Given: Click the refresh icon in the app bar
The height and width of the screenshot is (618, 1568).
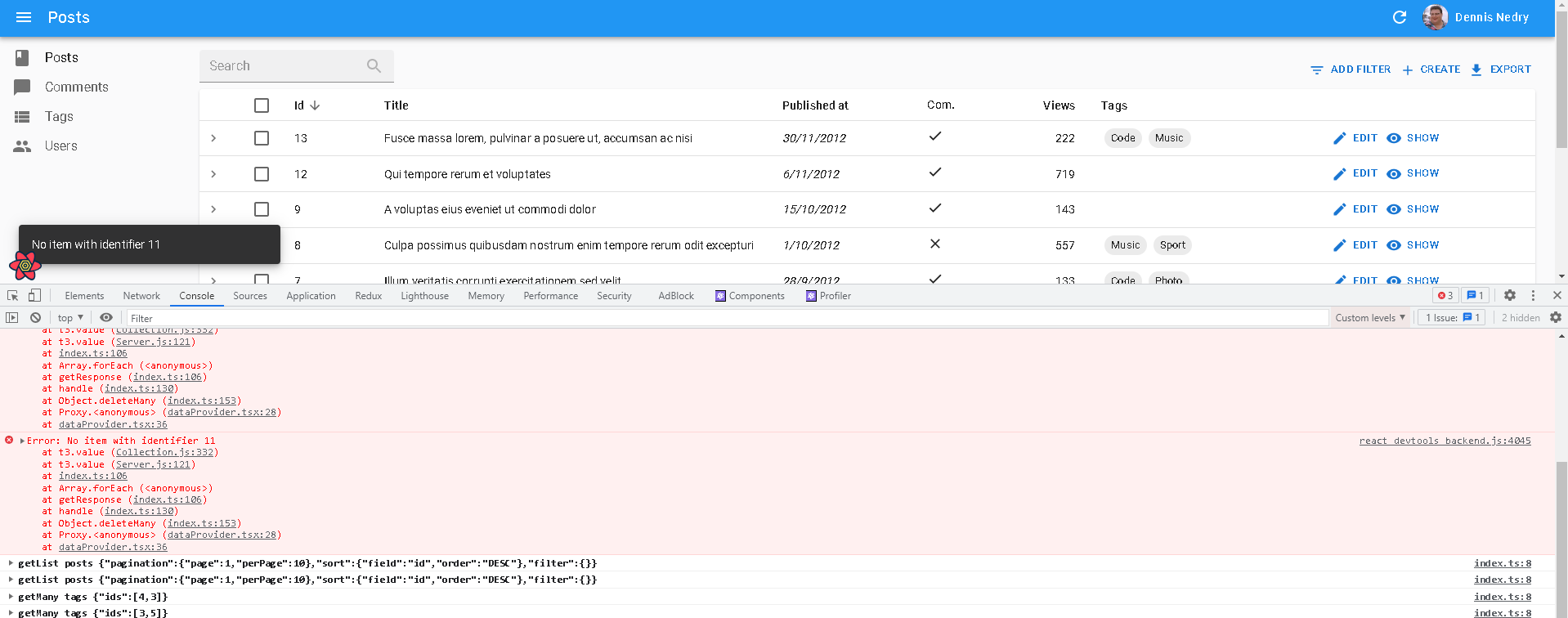Looking at the screenshot, I should coord(1400,17).
